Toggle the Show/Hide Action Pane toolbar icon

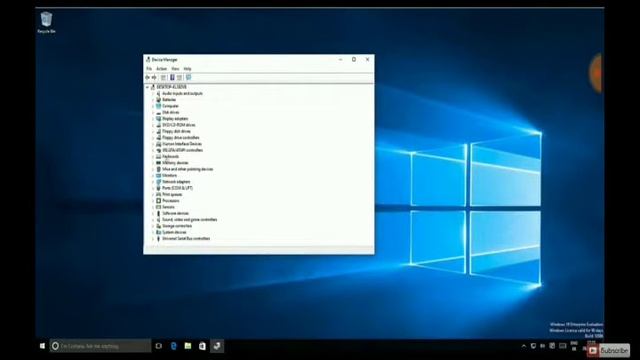(x=179, y=78)
